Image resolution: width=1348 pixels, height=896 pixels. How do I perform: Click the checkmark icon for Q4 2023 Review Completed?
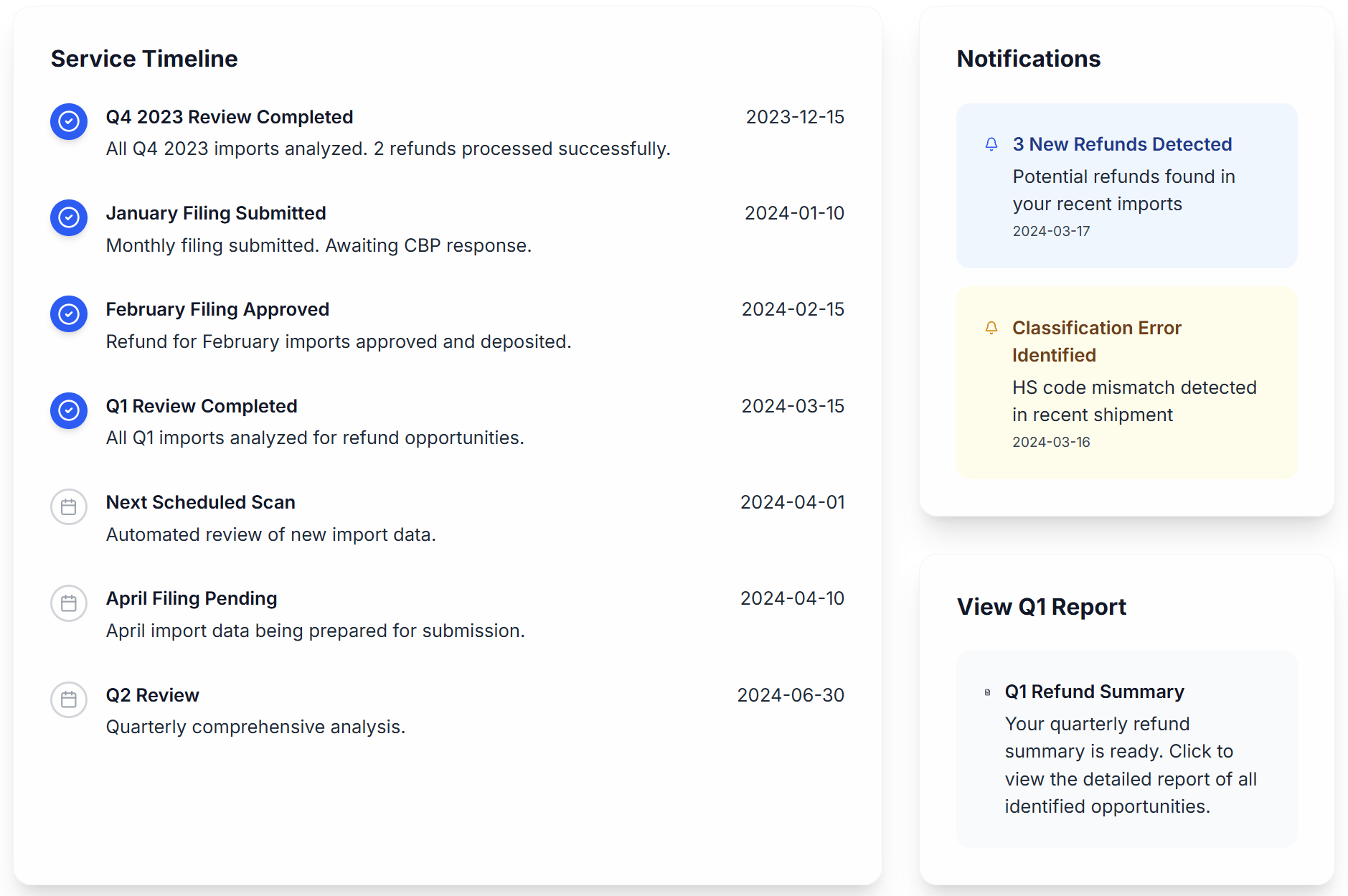pyautogui.click(x=68, y=122)
